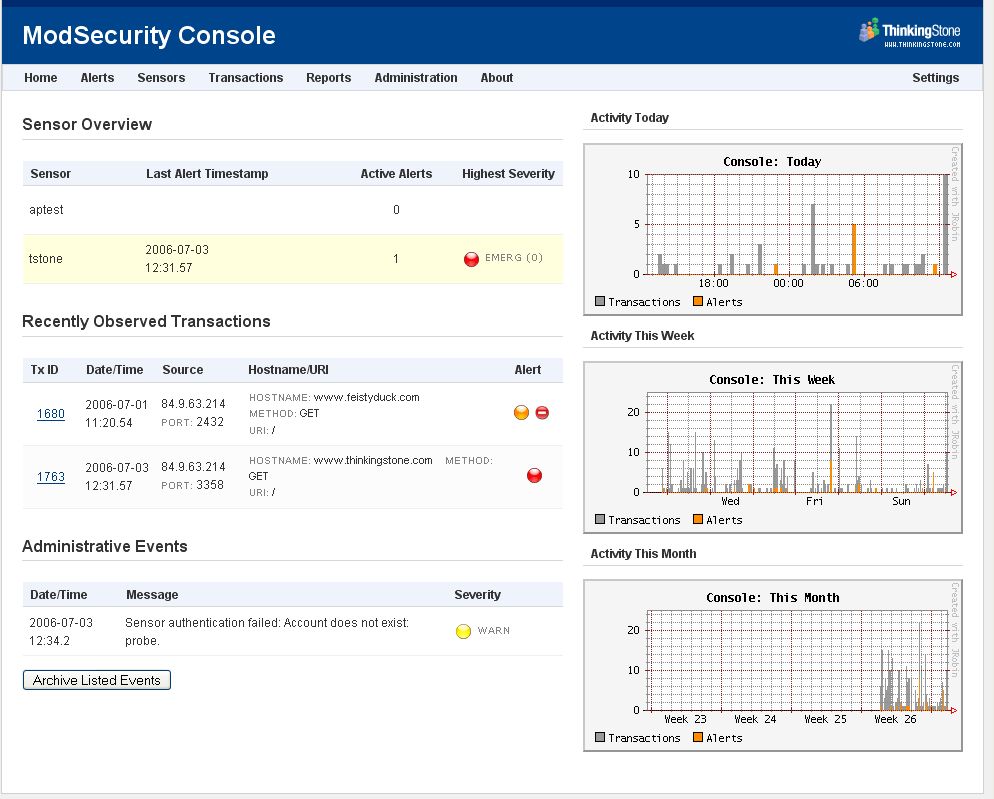This screenshot has width=994, height=799.
Task: Open the Administration section
Action: pyautogui.click(x=416, y=77)
